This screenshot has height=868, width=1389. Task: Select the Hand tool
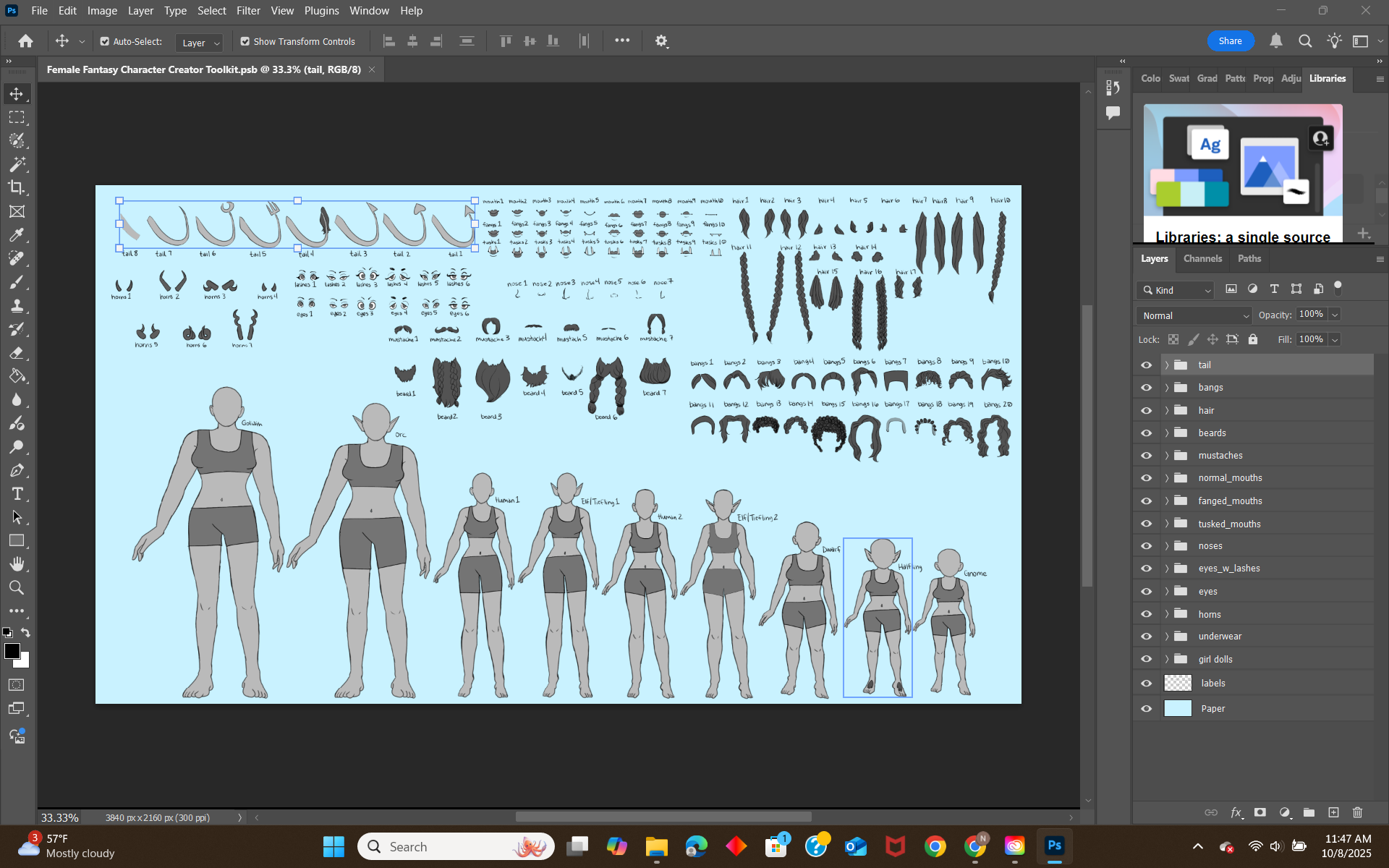click(x=17, y=563)
